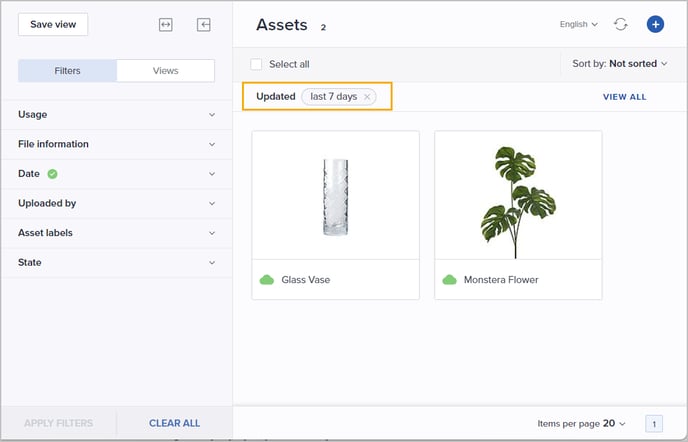Check the Select all checkbox
This screenshot has height=442, width=688.
pos(256,64)
